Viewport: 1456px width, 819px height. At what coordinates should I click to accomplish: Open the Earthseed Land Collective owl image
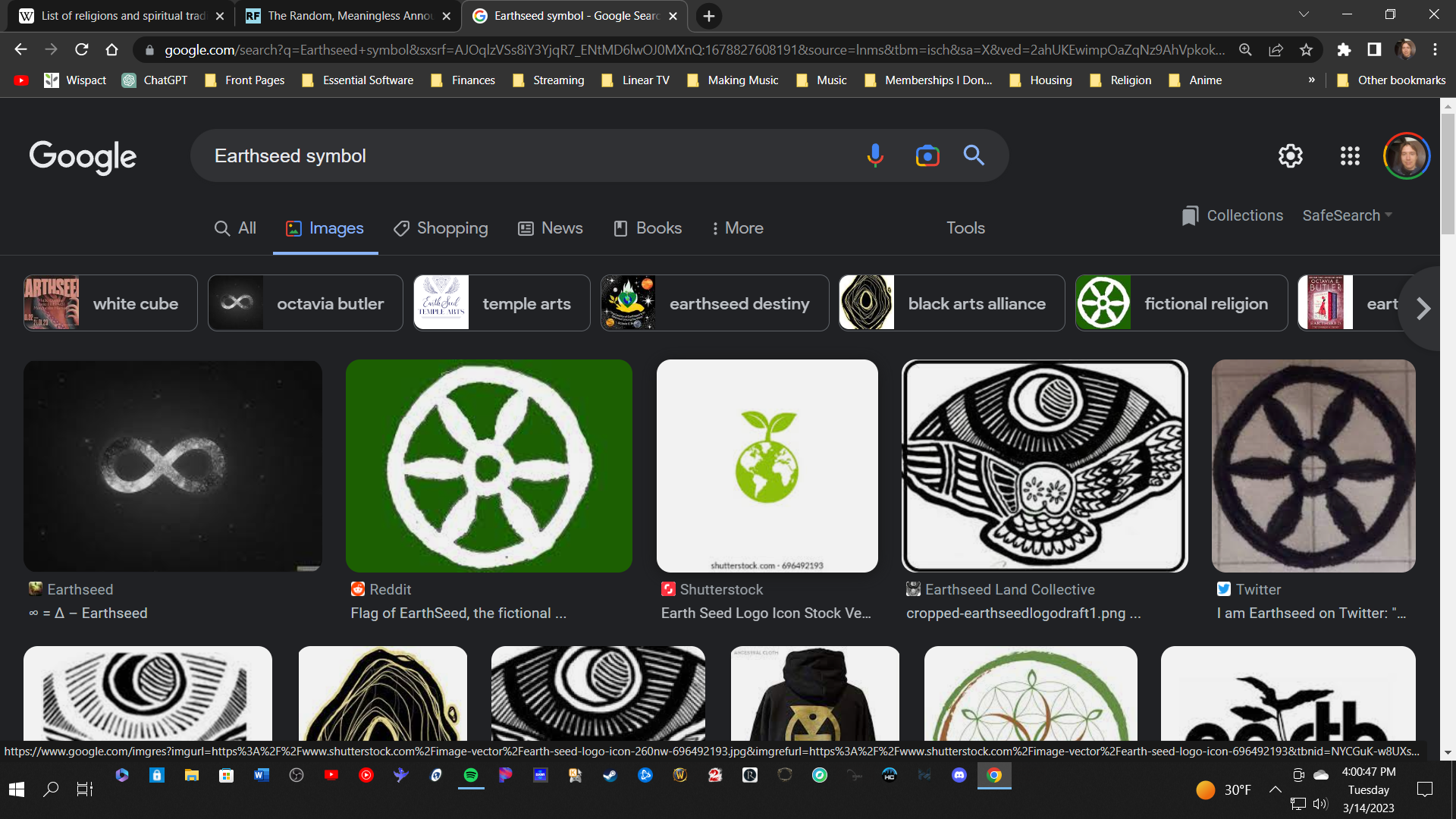(1044, 466)
